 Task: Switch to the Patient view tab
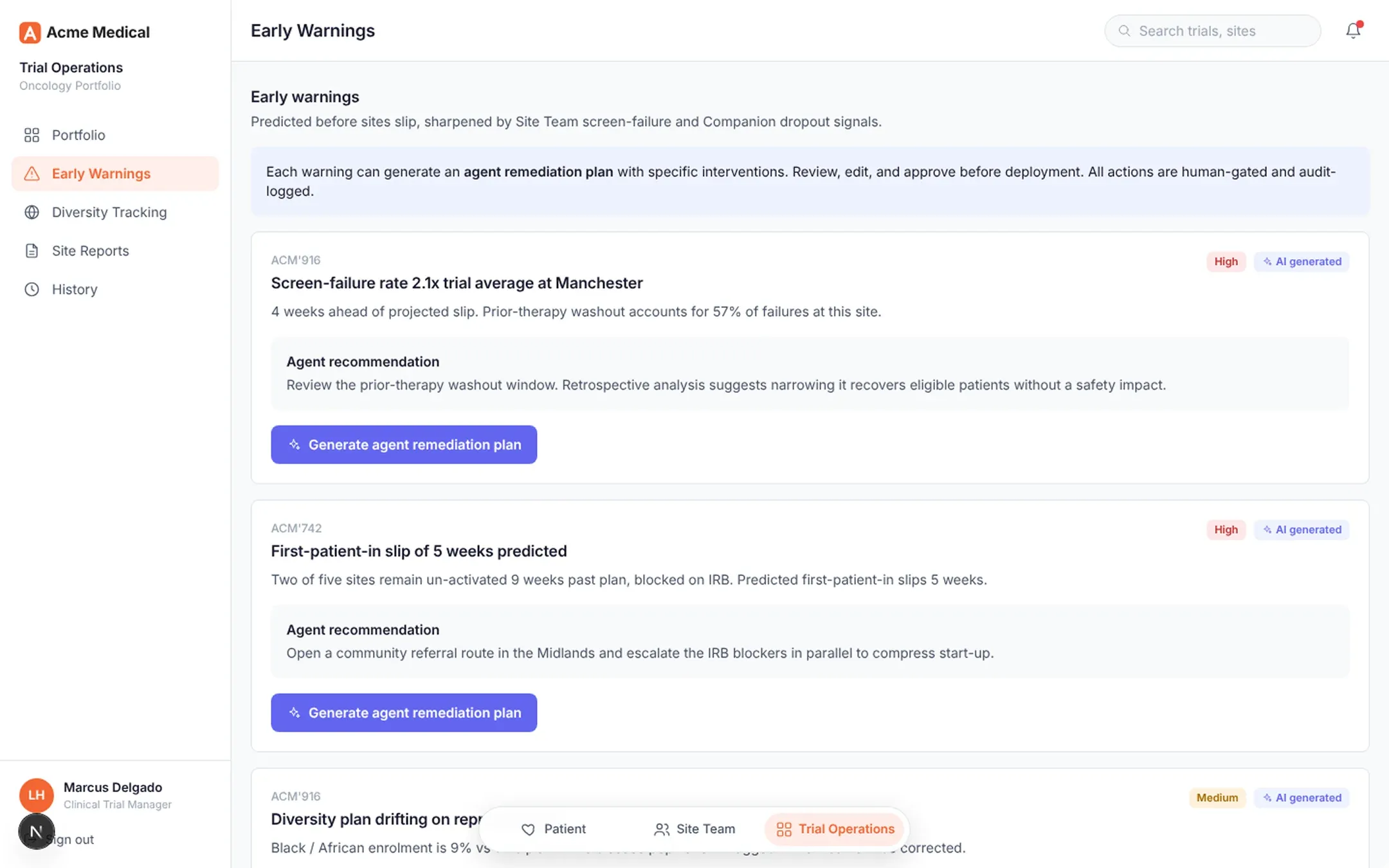(554, 829)
